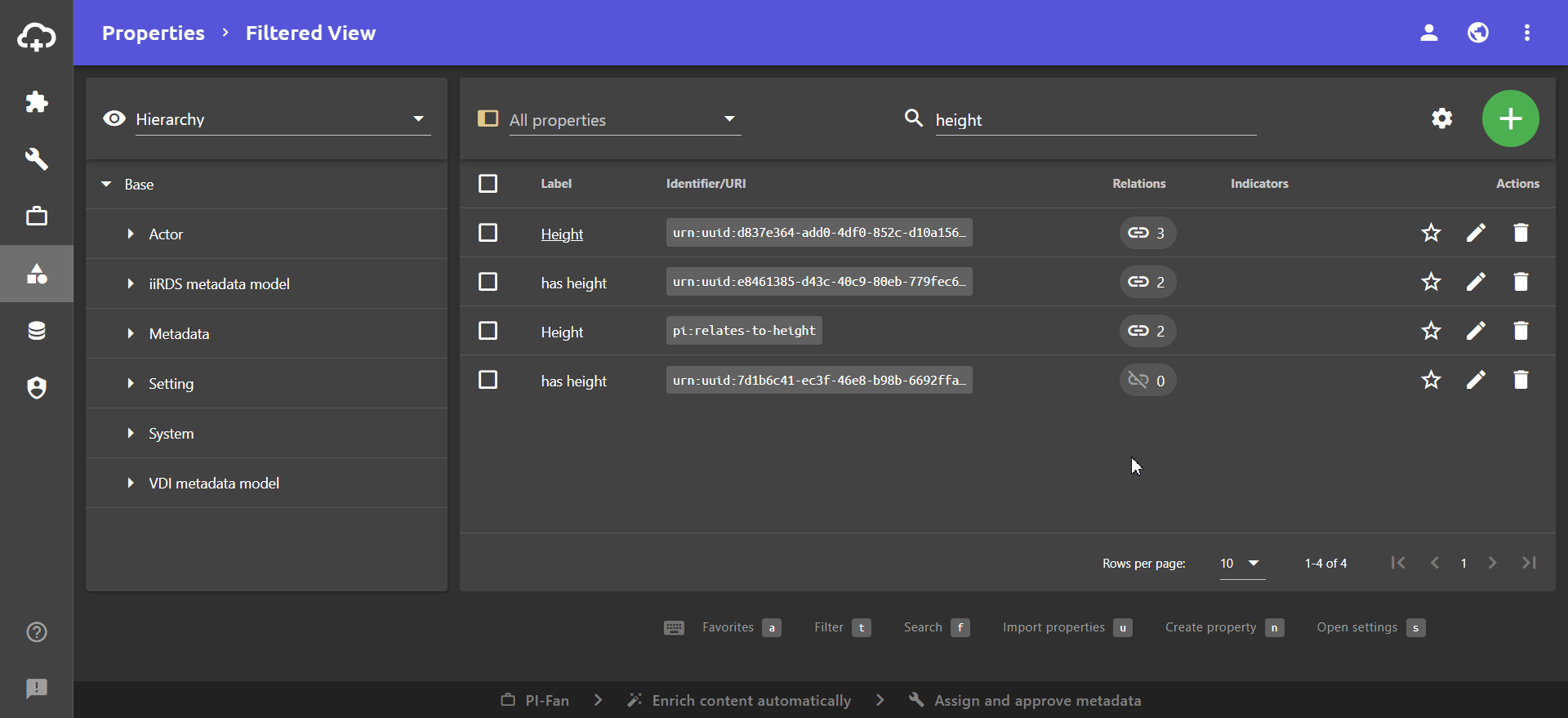The width and height of the screenshot is (1568, 718).
Task: Expand the Setting tree node
Action: (131, 384)
